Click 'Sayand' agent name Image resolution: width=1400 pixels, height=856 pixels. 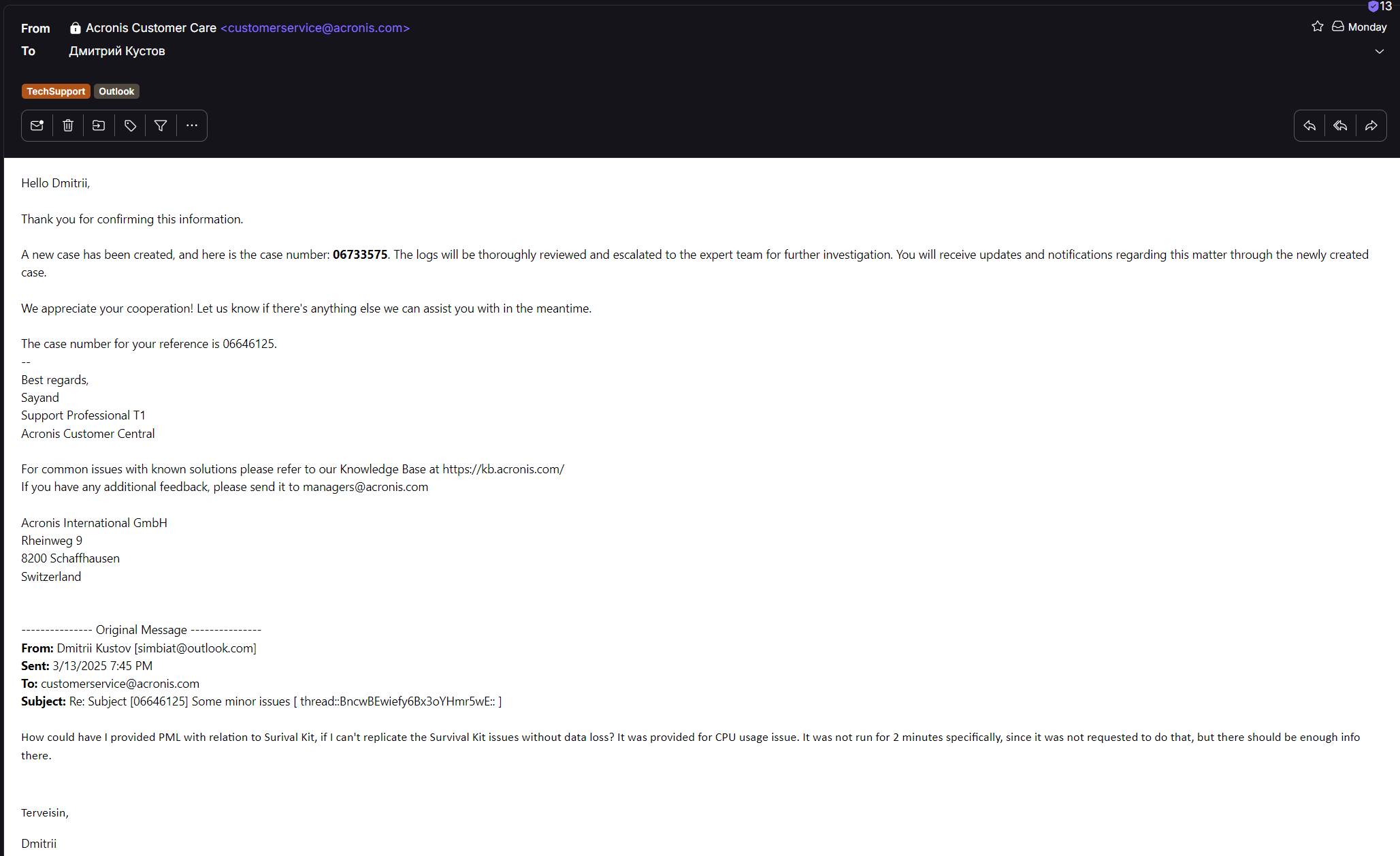point(39,398)
